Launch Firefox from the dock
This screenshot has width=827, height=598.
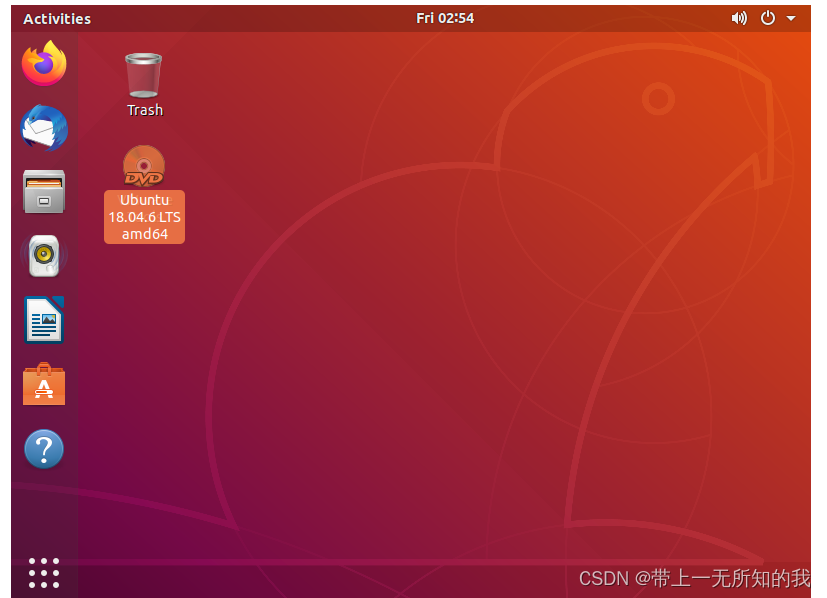click(x=44, y=63)
